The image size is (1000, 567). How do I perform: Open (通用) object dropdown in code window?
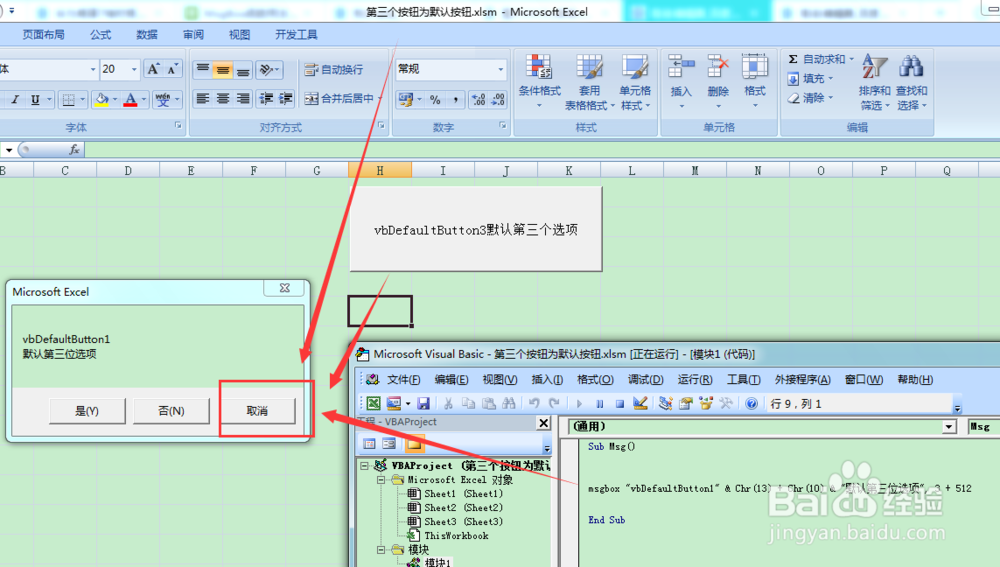pyautogui.click(x=949, y=427)
